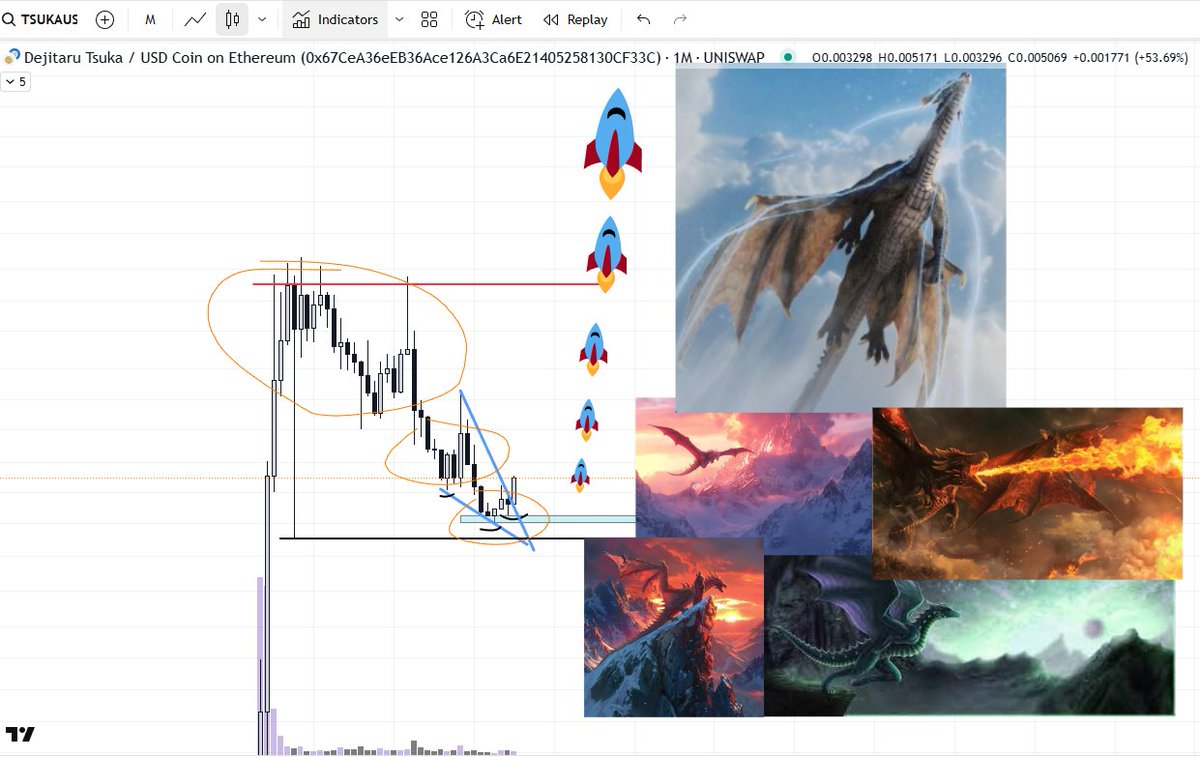Select the large sky dragon image
The width and height of the screenshot is (1200, 757).
[840, 238]
